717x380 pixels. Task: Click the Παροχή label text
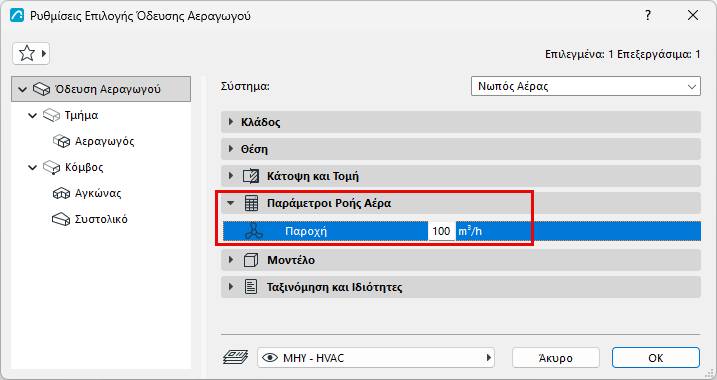306,231
